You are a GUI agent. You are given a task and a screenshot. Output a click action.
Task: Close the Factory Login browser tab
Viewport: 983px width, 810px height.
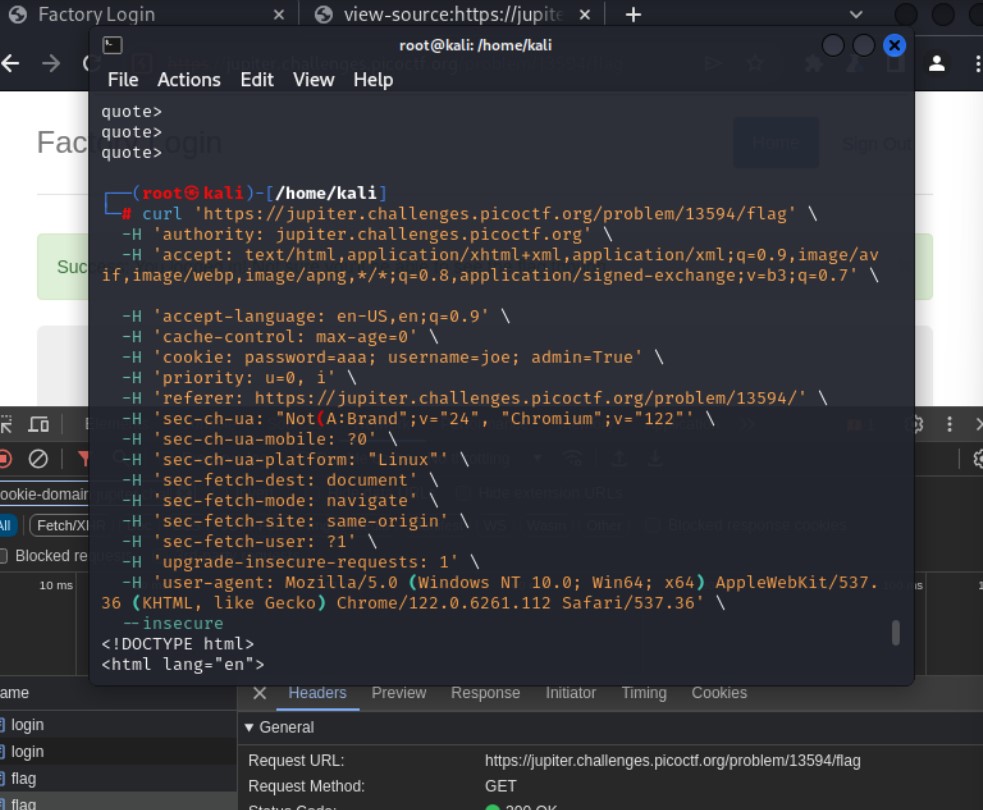point(279,14)
